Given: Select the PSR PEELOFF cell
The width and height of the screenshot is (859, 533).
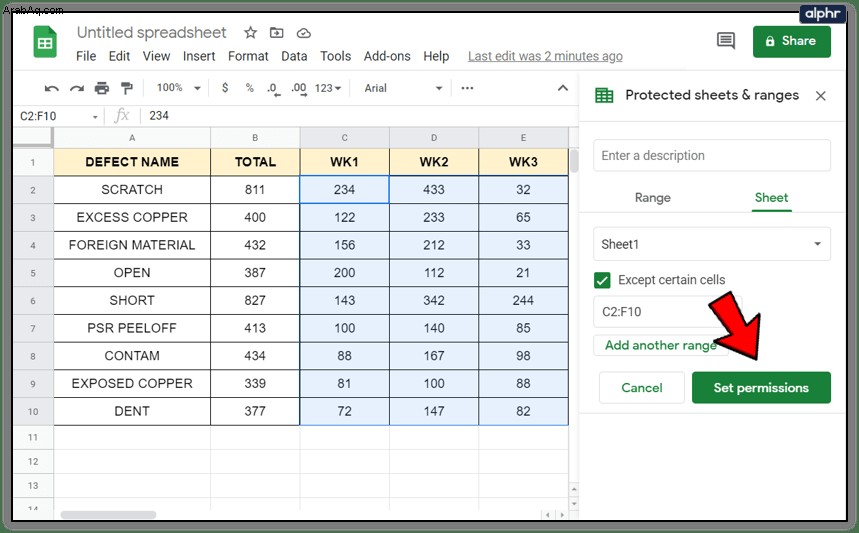Looking at the screenshot, I should 132,328.
